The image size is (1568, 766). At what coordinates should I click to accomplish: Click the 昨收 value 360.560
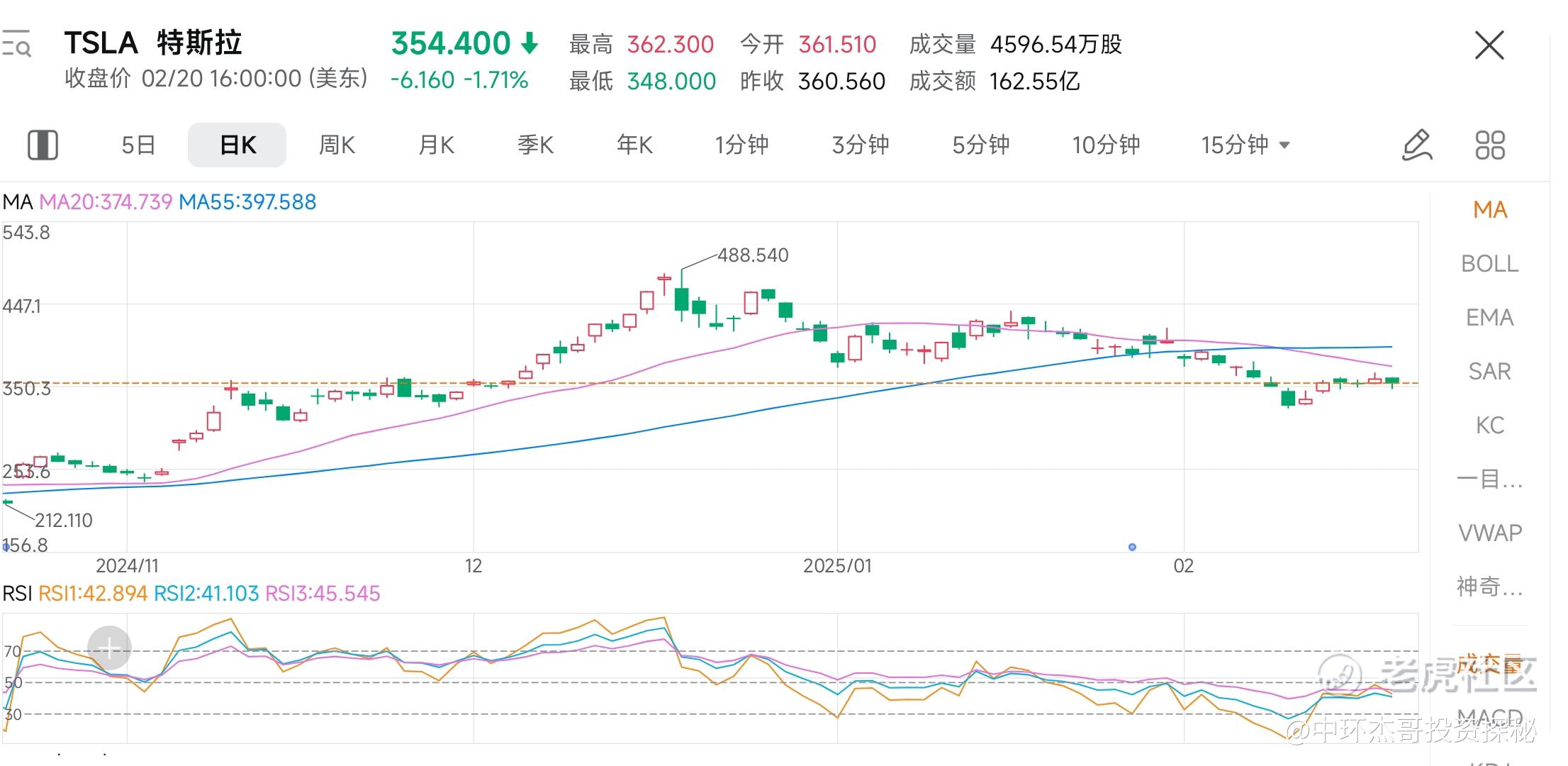pos(842,82)
